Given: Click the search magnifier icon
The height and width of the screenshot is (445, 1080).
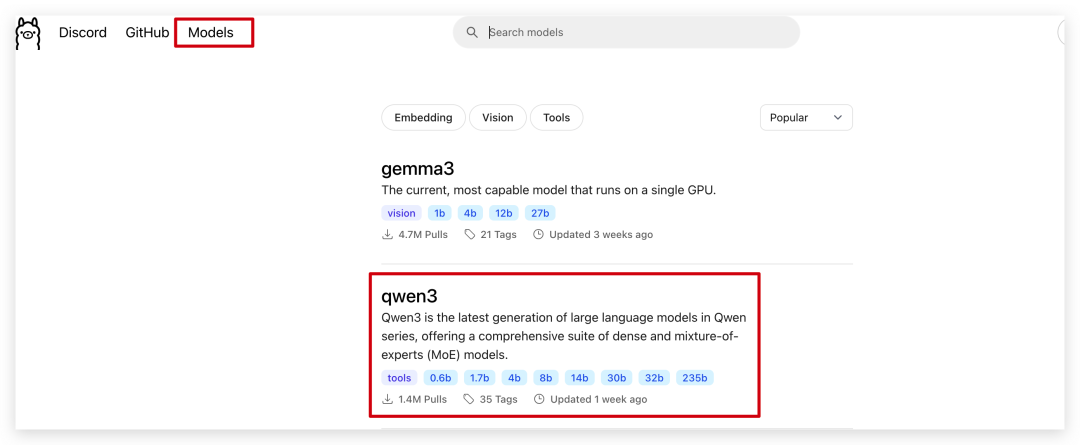Looking at the screenshot, I should (x=472, y=32).
